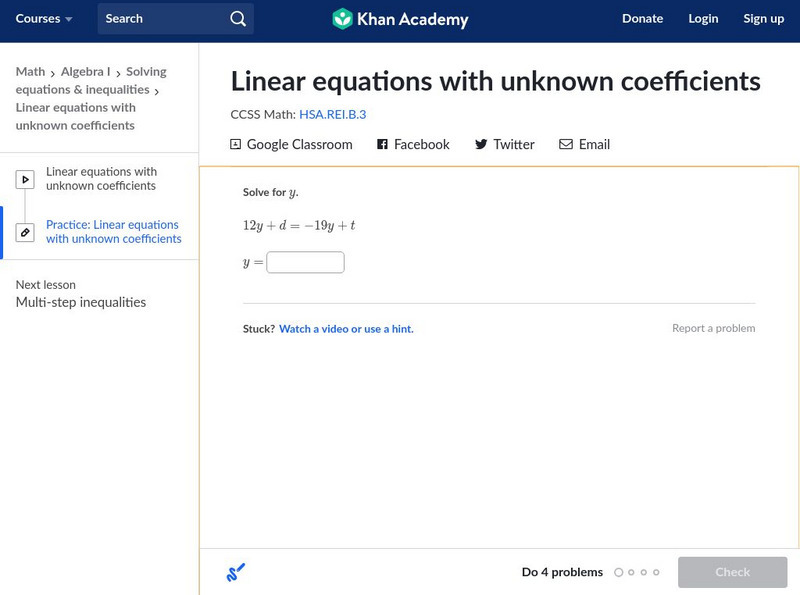The image size is (800, 595).
Task: Expand the Courses dropdown
Action: tap(44, 19)
